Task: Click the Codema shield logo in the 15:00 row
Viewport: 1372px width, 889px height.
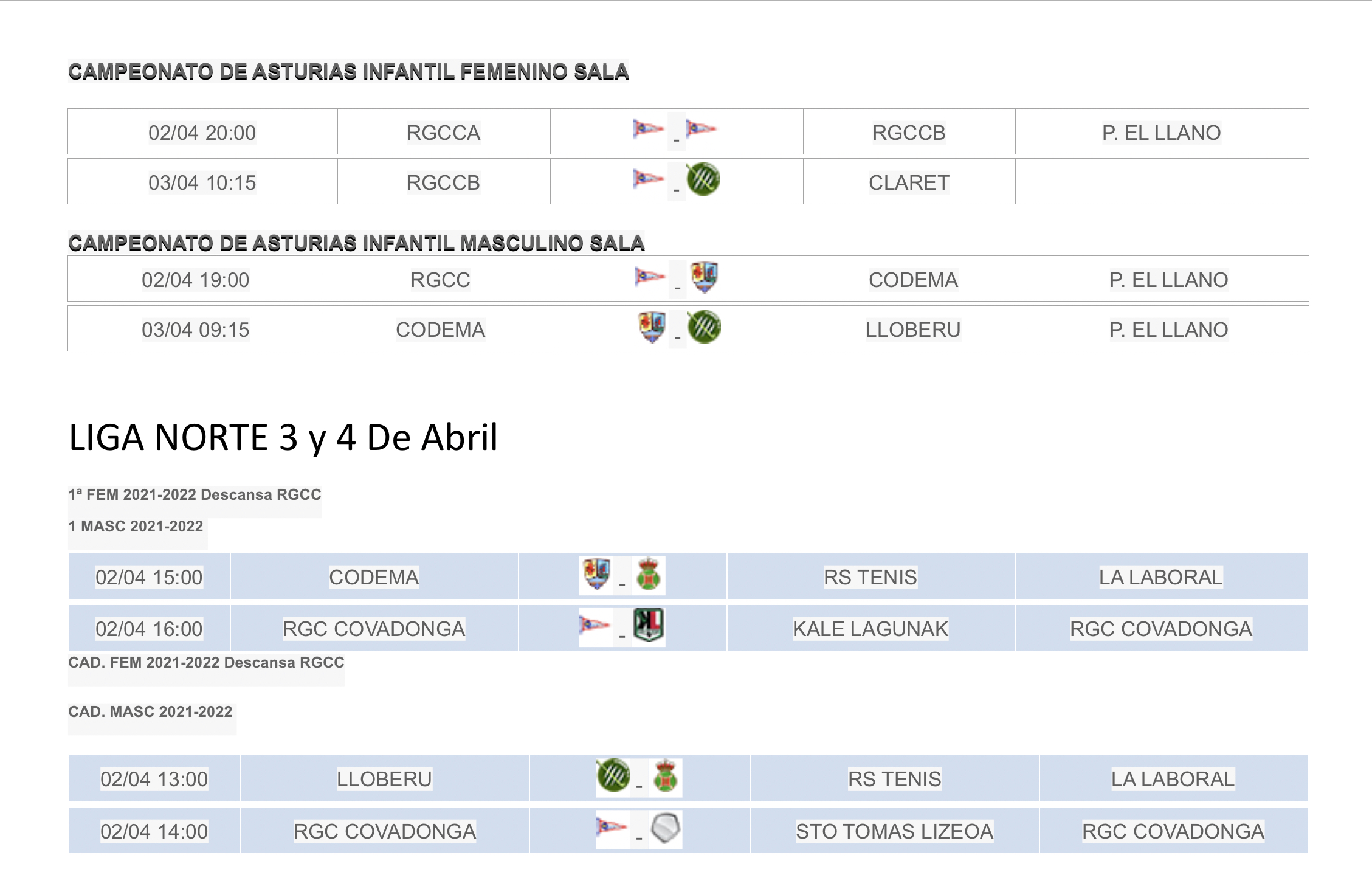Action: (x=596, y=573)
